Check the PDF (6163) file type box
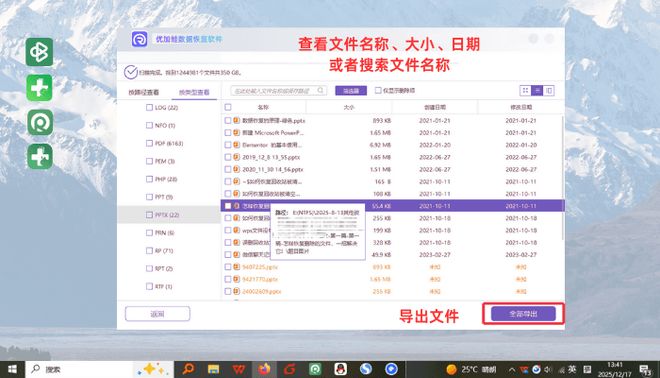660x378 pixels. pyautogui.click(x=149, y=143)
